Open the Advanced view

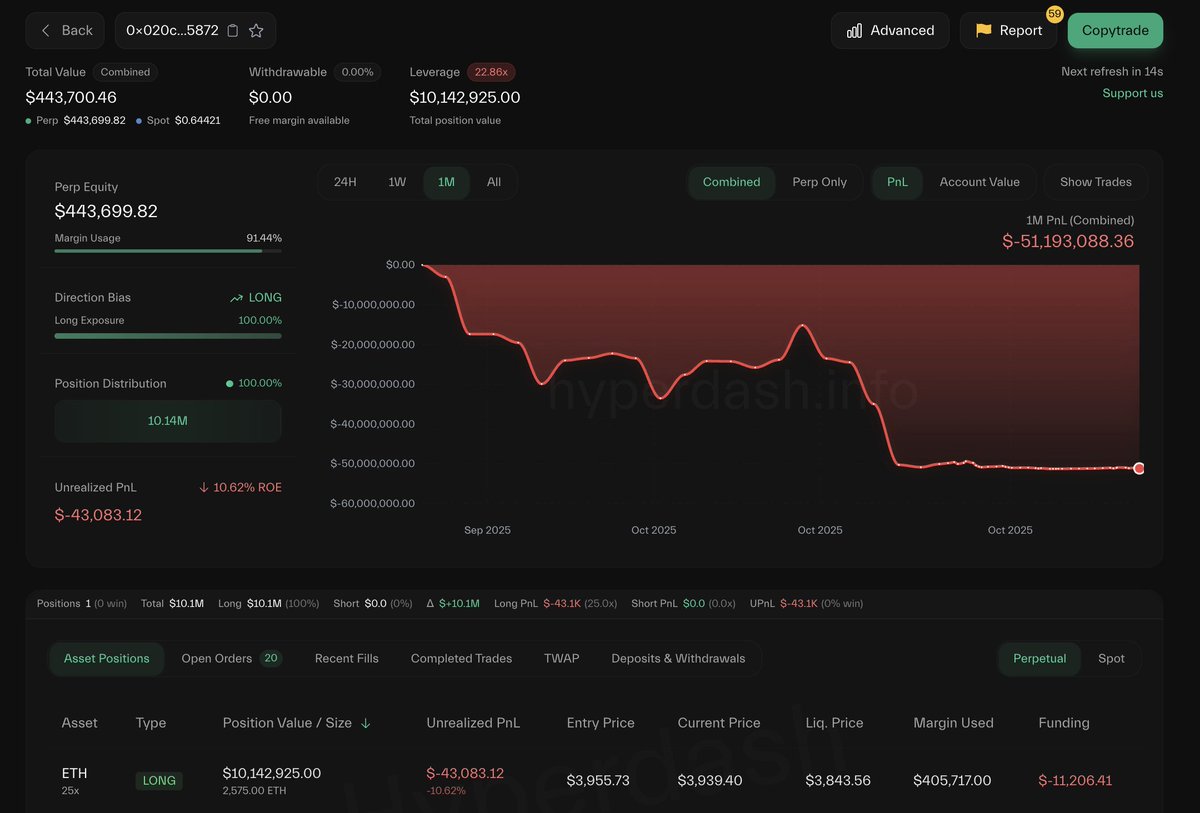click(x=890, y=31)
